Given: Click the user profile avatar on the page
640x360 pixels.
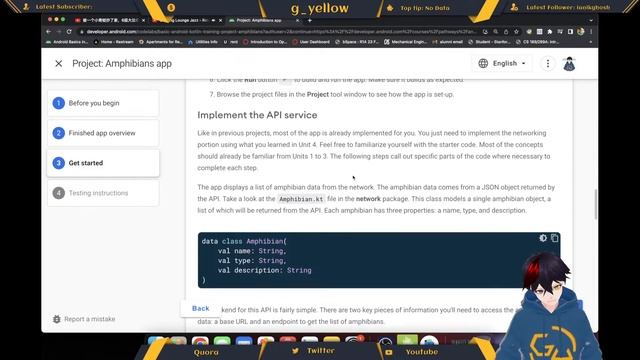Looking at the screenshot, I should pyautogui.click(x=569, y=64).
